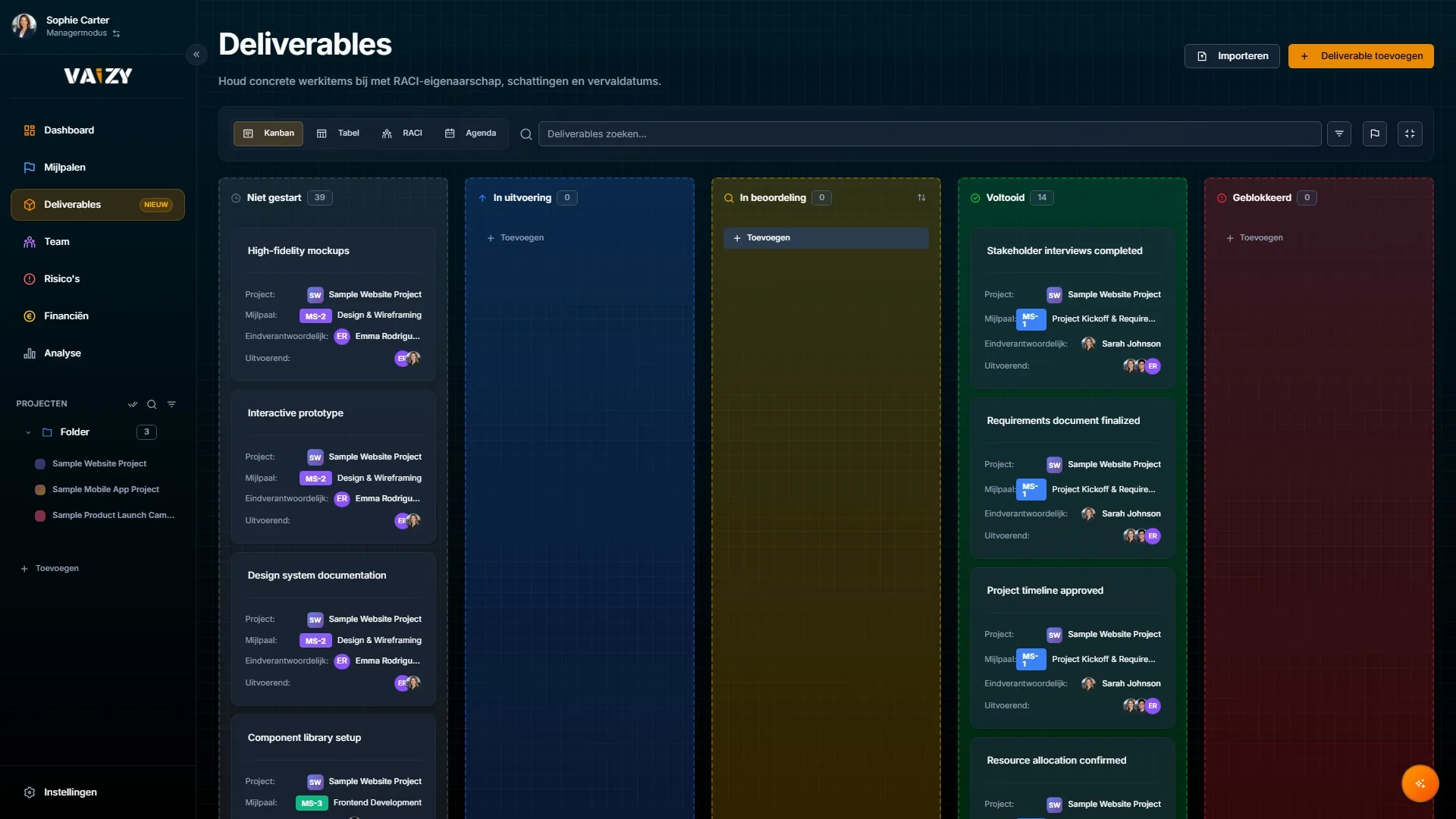Click the Importeren button
Viewport: 1456px width, 819px height.
pos(1232,56)
